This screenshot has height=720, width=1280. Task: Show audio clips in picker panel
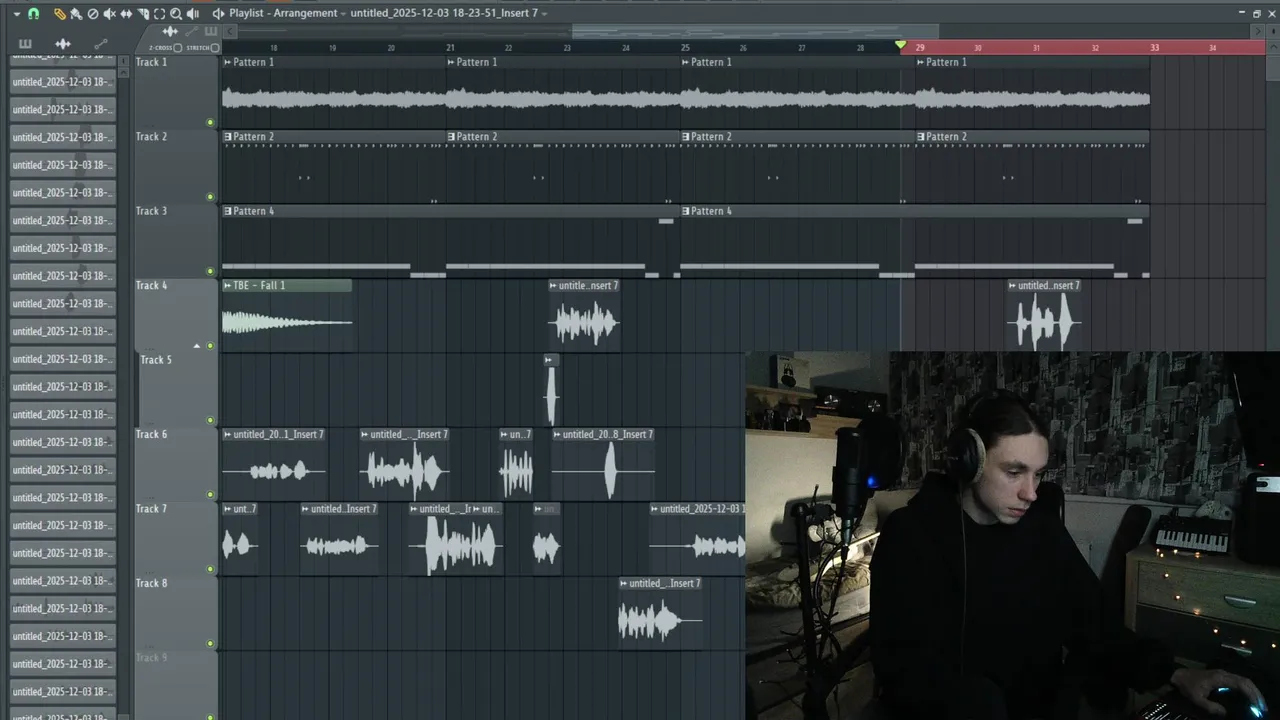63,44
